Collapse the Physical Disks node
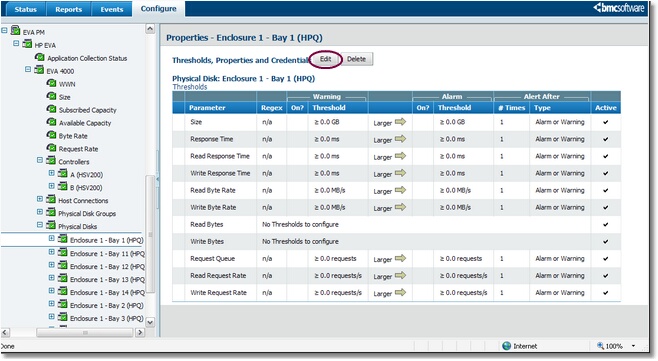The height and width of the screenshot is (361, 658). [x=40, y=225]
